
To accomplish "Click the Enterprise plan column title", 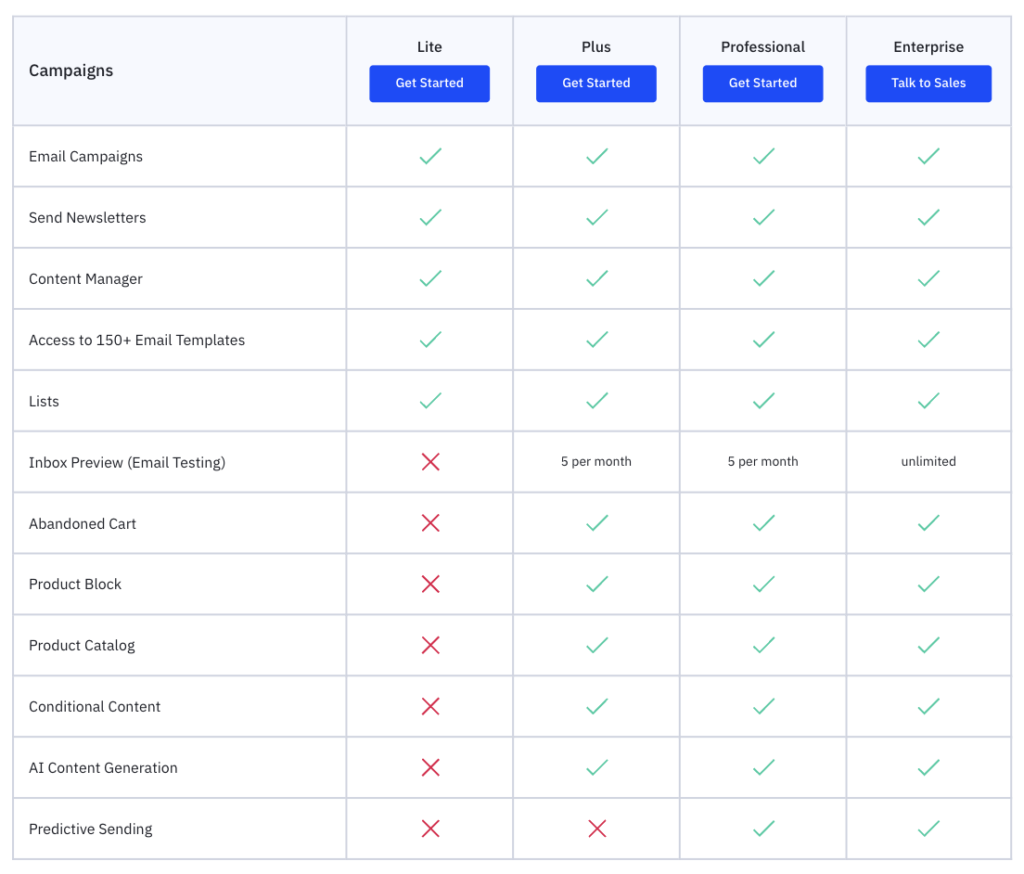I will click(x=928, y=47).
